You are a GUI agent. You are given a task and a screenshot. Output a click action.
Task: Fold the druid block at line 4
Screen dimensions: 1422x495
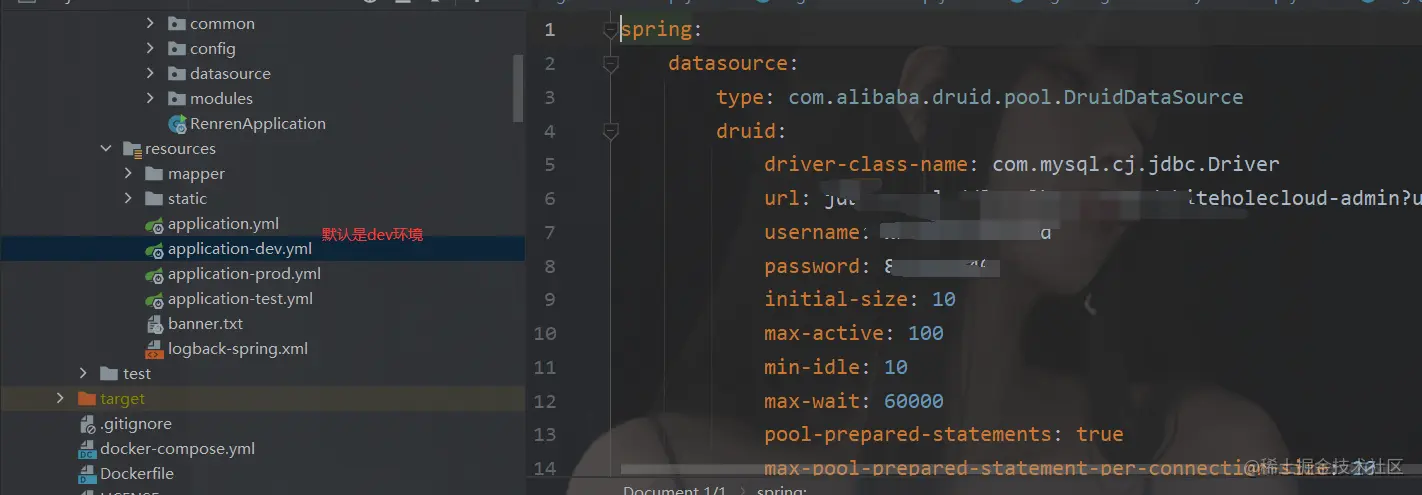611,131
